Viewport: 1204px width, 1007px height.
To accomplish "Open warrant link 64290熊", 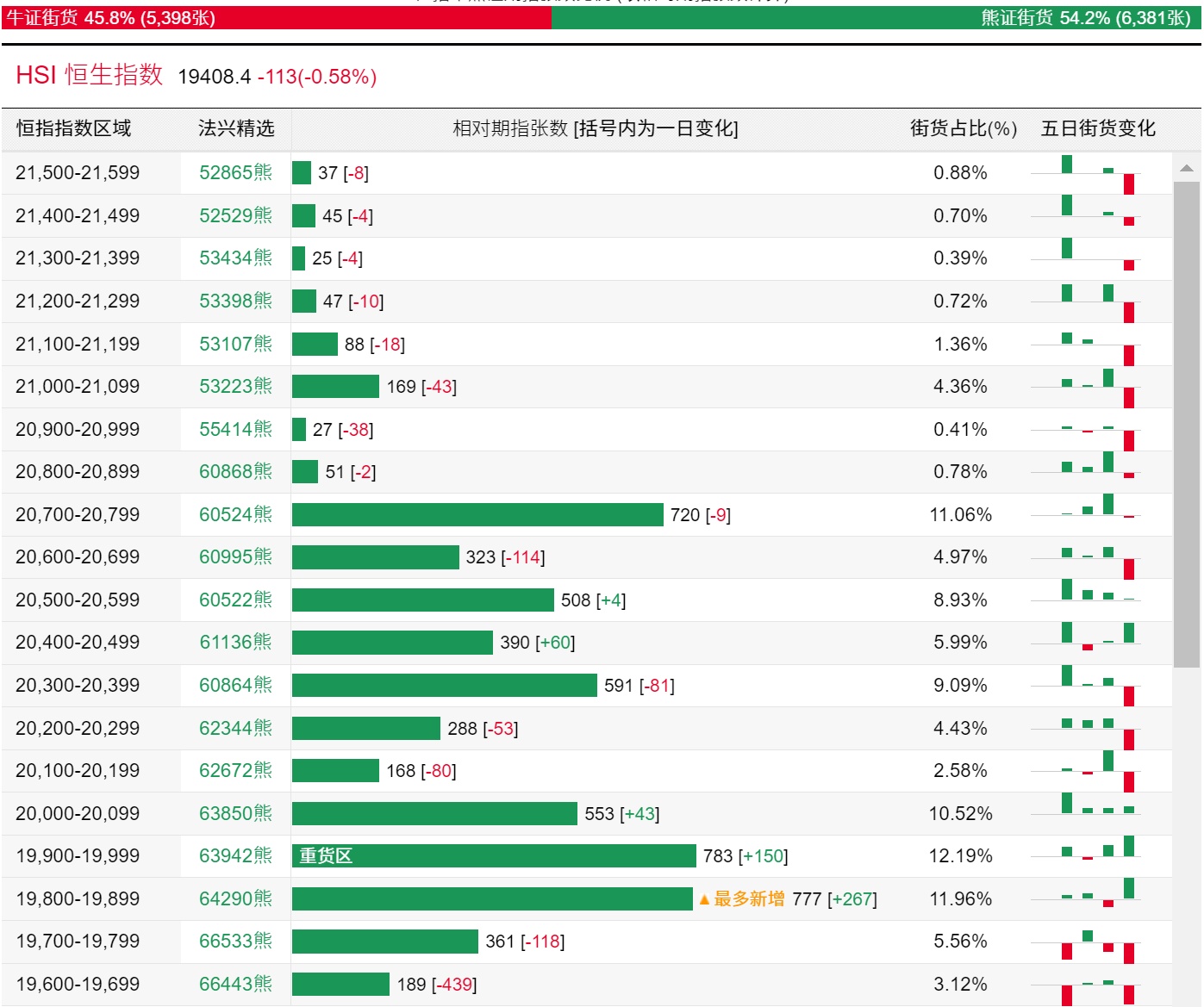I will 235,899.
